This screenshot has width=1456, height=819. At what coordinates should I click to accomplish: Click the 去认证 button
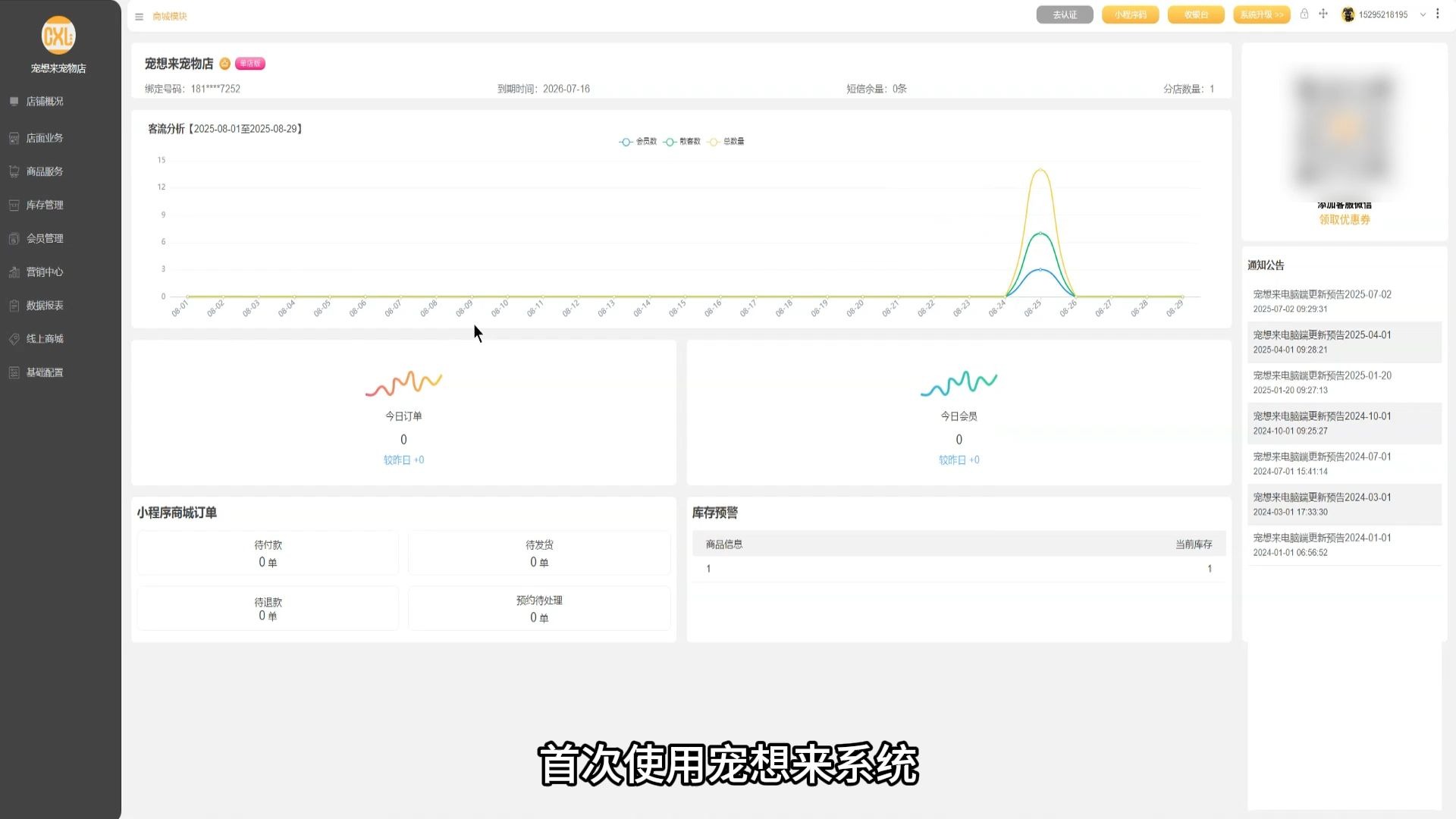coord(1065,14)
